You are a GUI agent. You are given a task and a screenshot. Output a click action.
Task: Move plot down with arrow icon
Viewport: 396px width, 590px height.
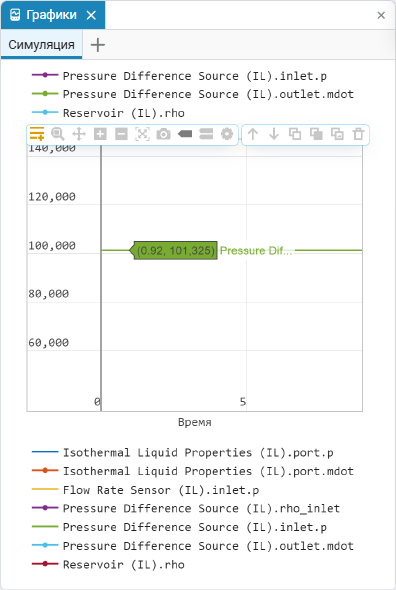[x=274, y=134]
